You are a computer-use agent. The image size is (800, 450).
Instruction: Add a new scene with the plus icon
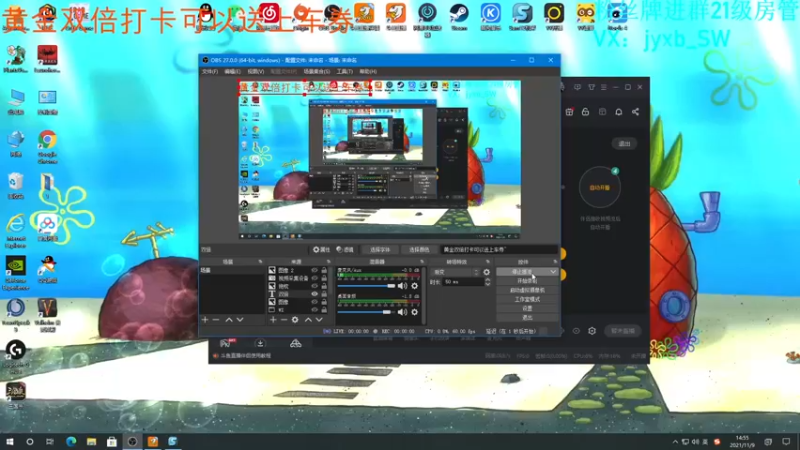(x=205, y=320)
